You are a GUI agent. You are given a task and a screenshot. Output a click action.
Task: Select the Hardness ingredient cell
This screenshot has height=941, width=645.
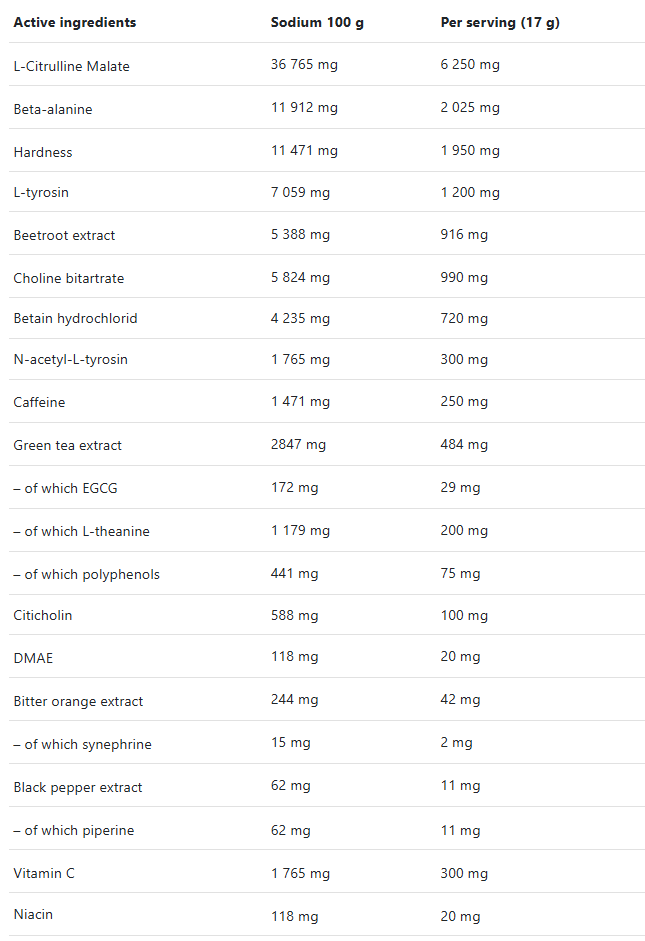pyautogui.click(x=43, y=152)
